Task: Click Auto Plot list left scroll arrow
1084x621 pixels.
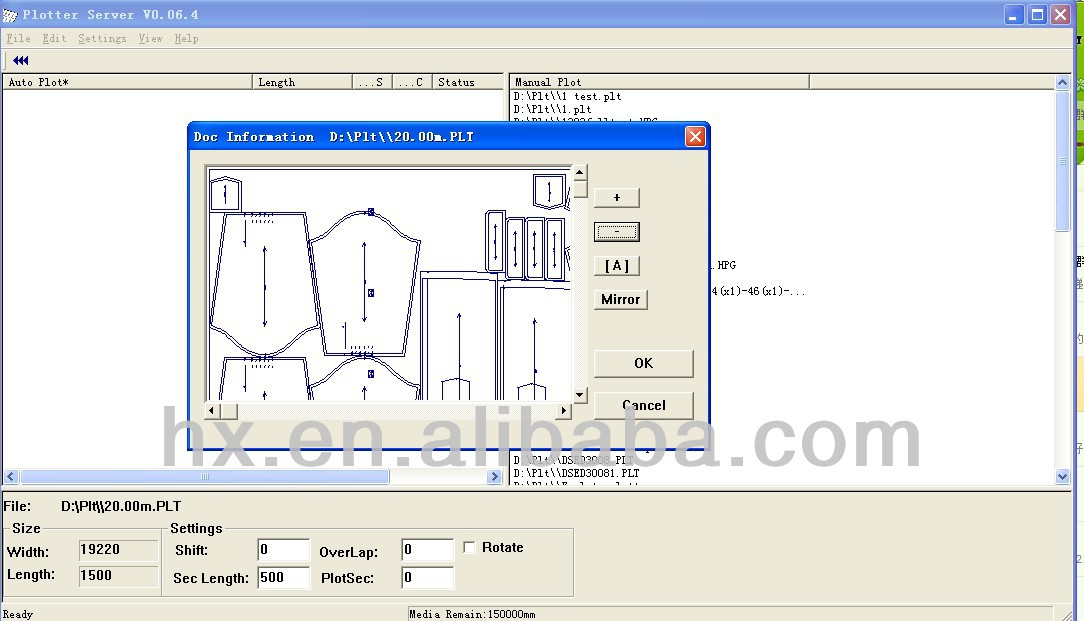Action: pos(10,476)
